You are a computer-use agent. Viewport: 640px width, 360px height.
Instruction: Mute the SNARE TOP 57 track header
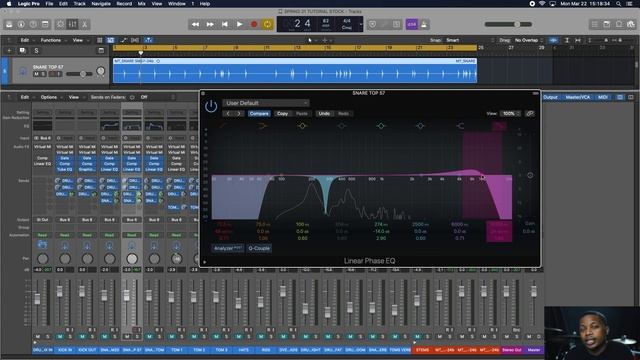click(36, 74)
